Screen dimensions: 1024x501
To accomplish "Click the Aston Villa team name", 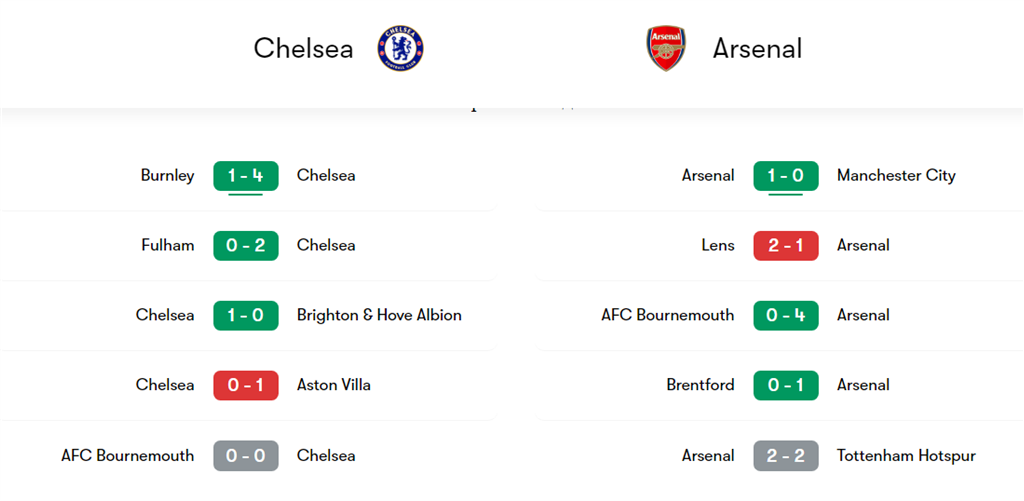I will point(334,385).
